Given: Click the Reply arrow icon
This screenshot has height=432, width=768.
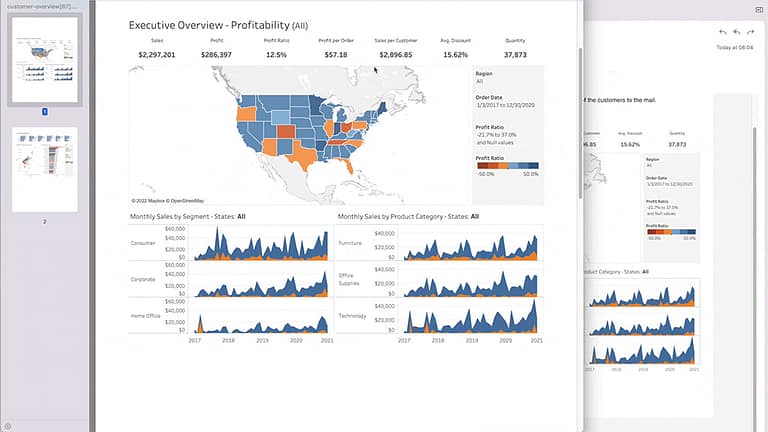Looking at the screenshot, I should click(722, 32).
